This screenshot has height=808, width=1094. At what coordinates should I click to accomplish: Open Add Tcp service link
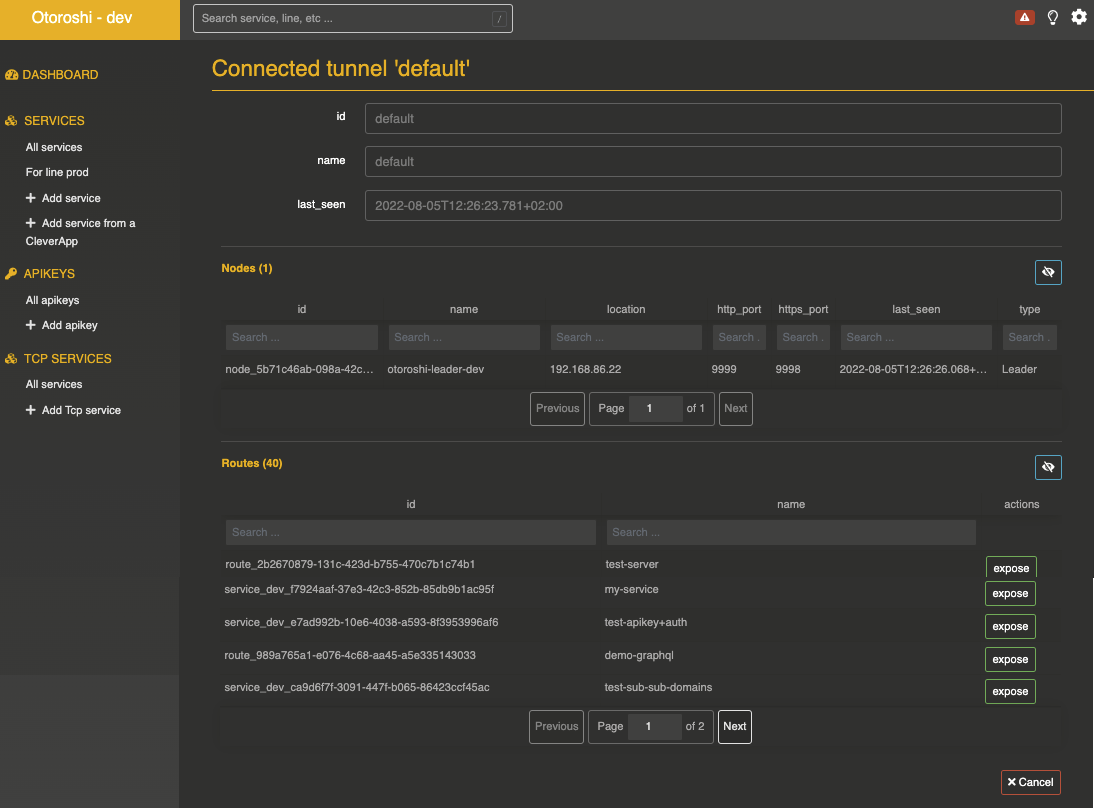click(x=80, y=410)
